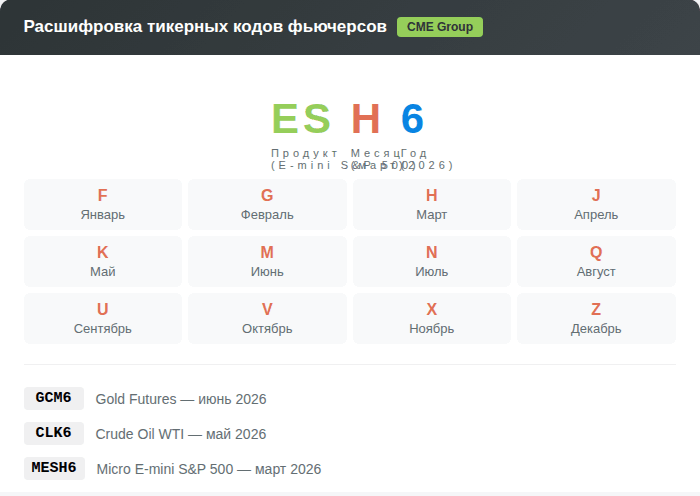Click the GCM6 ticker code tag

[54, 398]
